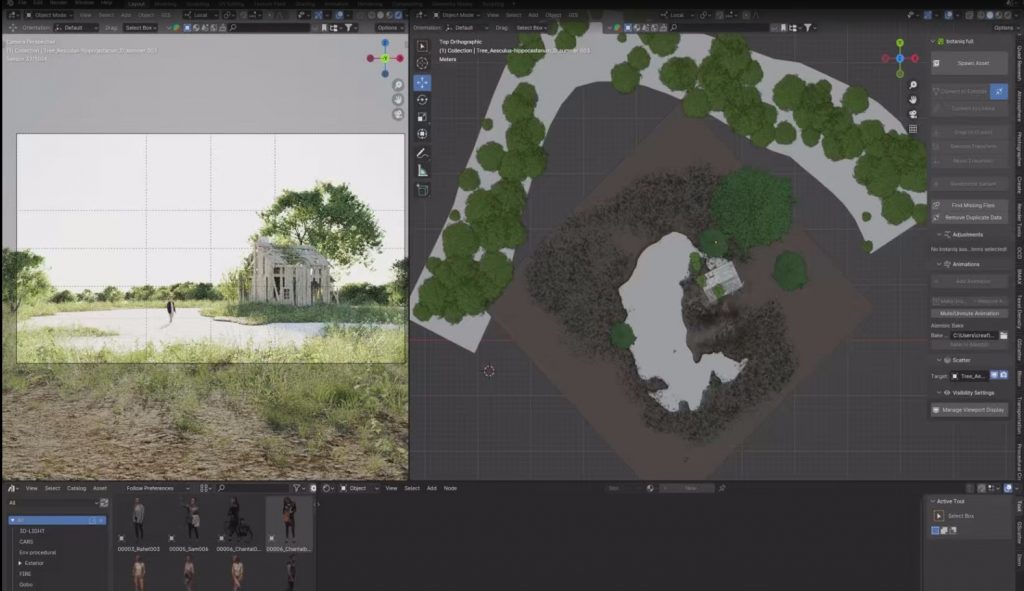Select the 00003_Rahel003 asset thumbnail
Viewport: 1024px width, 591px height.
pos(138,524)
